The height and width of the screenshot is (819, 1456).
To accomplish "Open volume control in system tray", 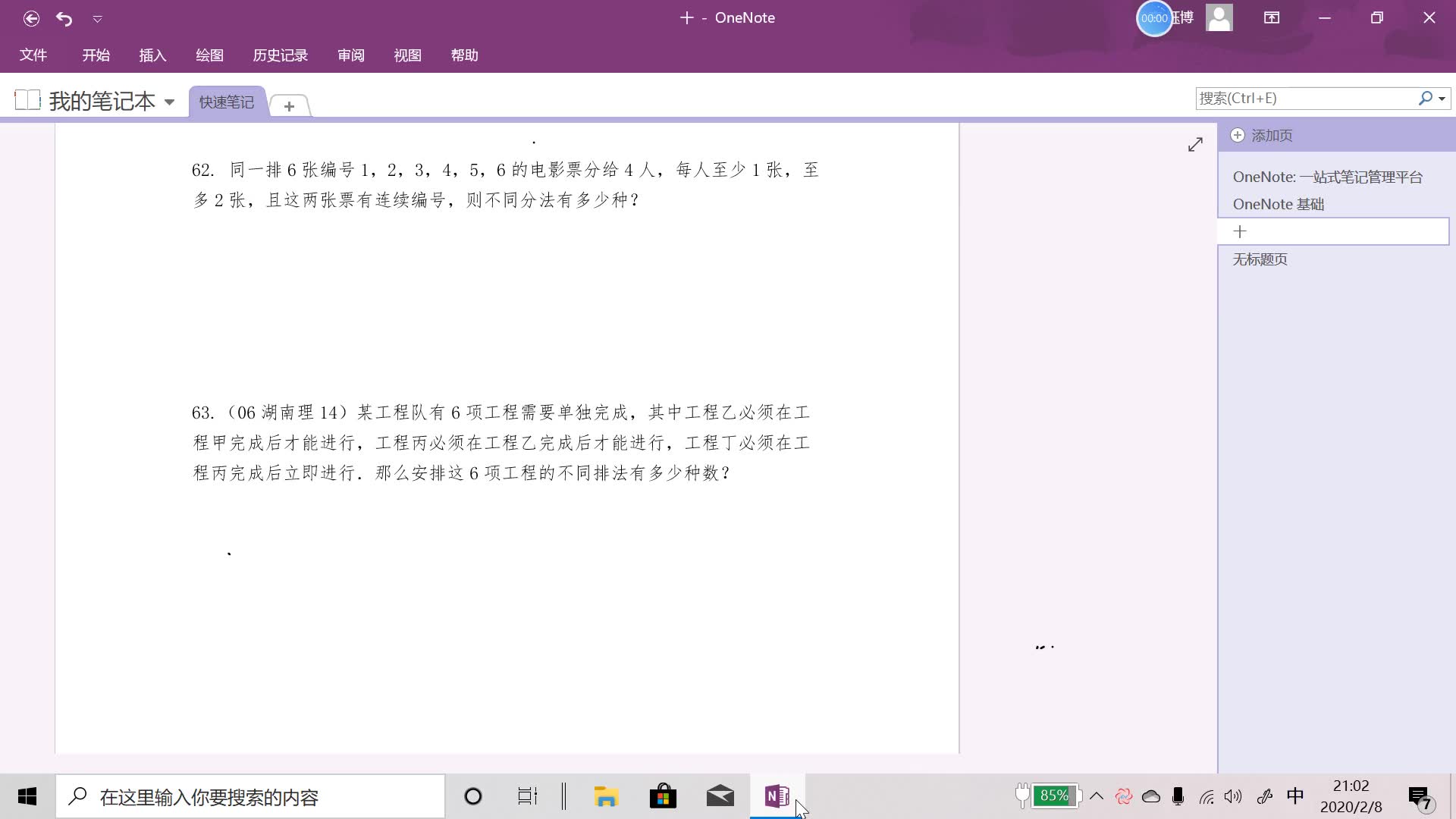I will coord(1233,796).
